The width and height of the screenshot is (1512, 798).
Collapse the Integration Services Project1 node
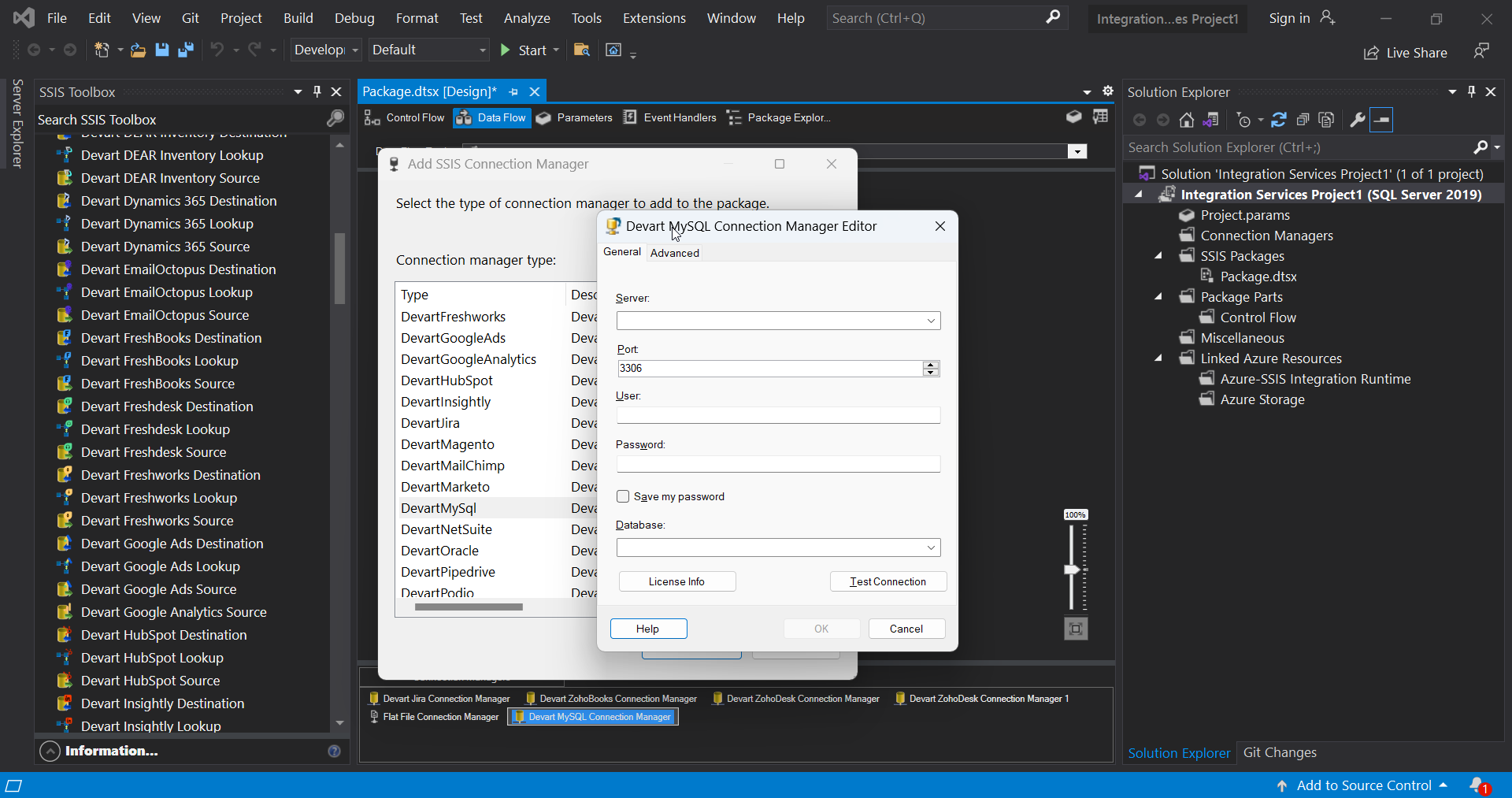[1139, 195]
